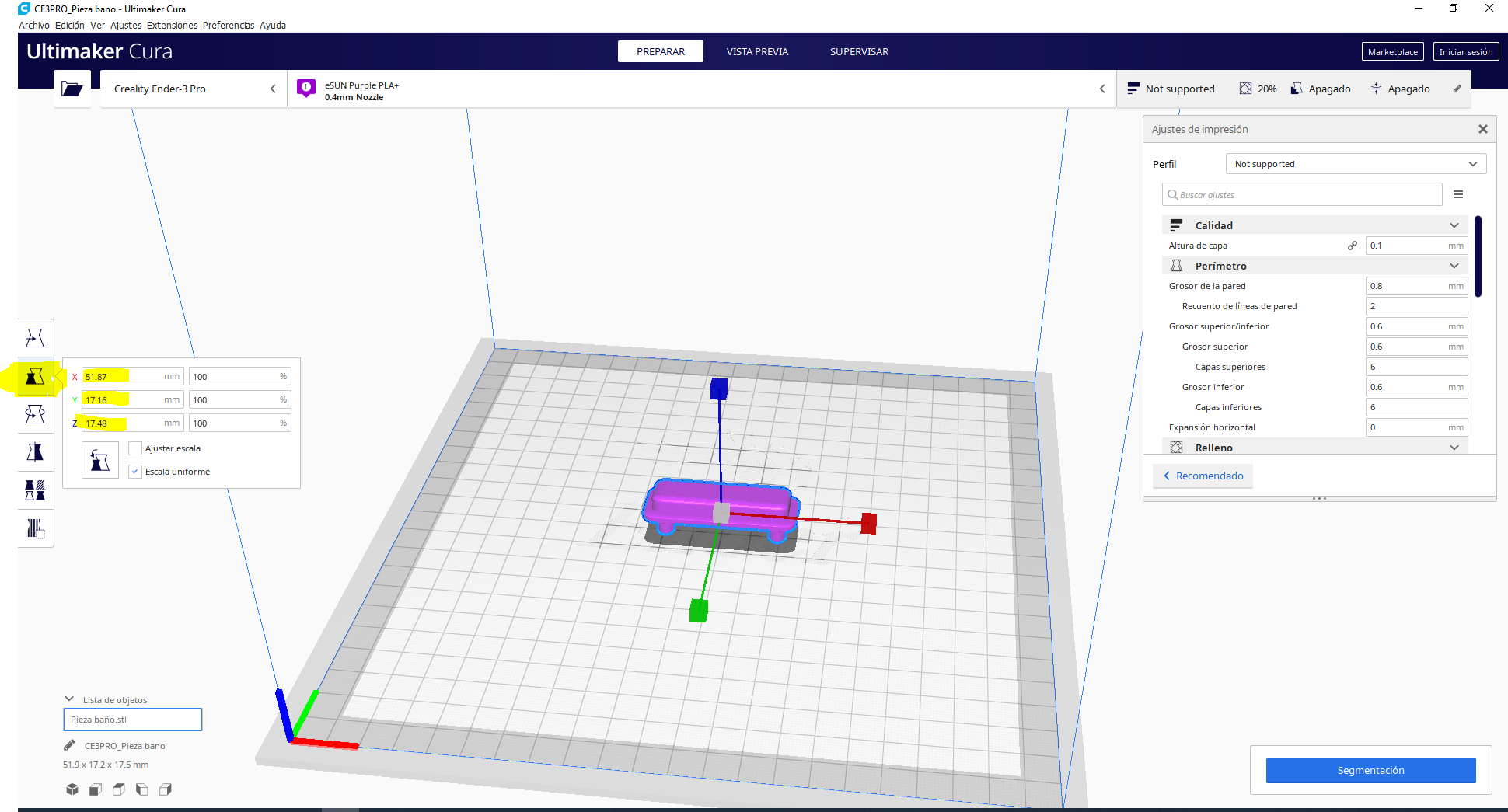Open Ver menu
Image resolution: width=1508 pixels, height=812 pixels.
pyautogui.click(x=97, y=26)
